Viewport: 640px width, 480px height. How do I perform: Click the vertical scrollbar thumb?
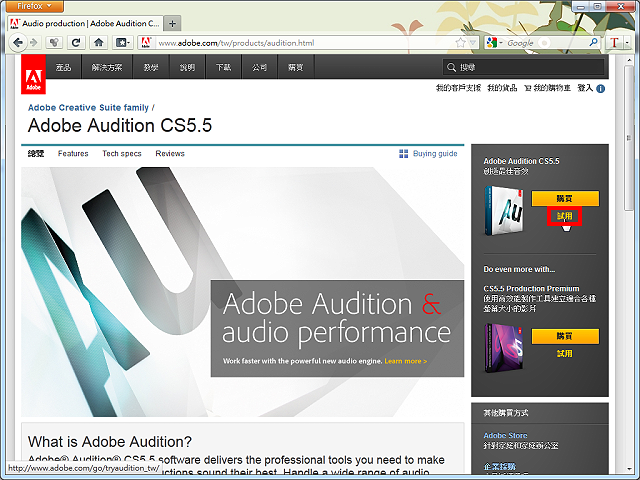[x=629, y=138]
